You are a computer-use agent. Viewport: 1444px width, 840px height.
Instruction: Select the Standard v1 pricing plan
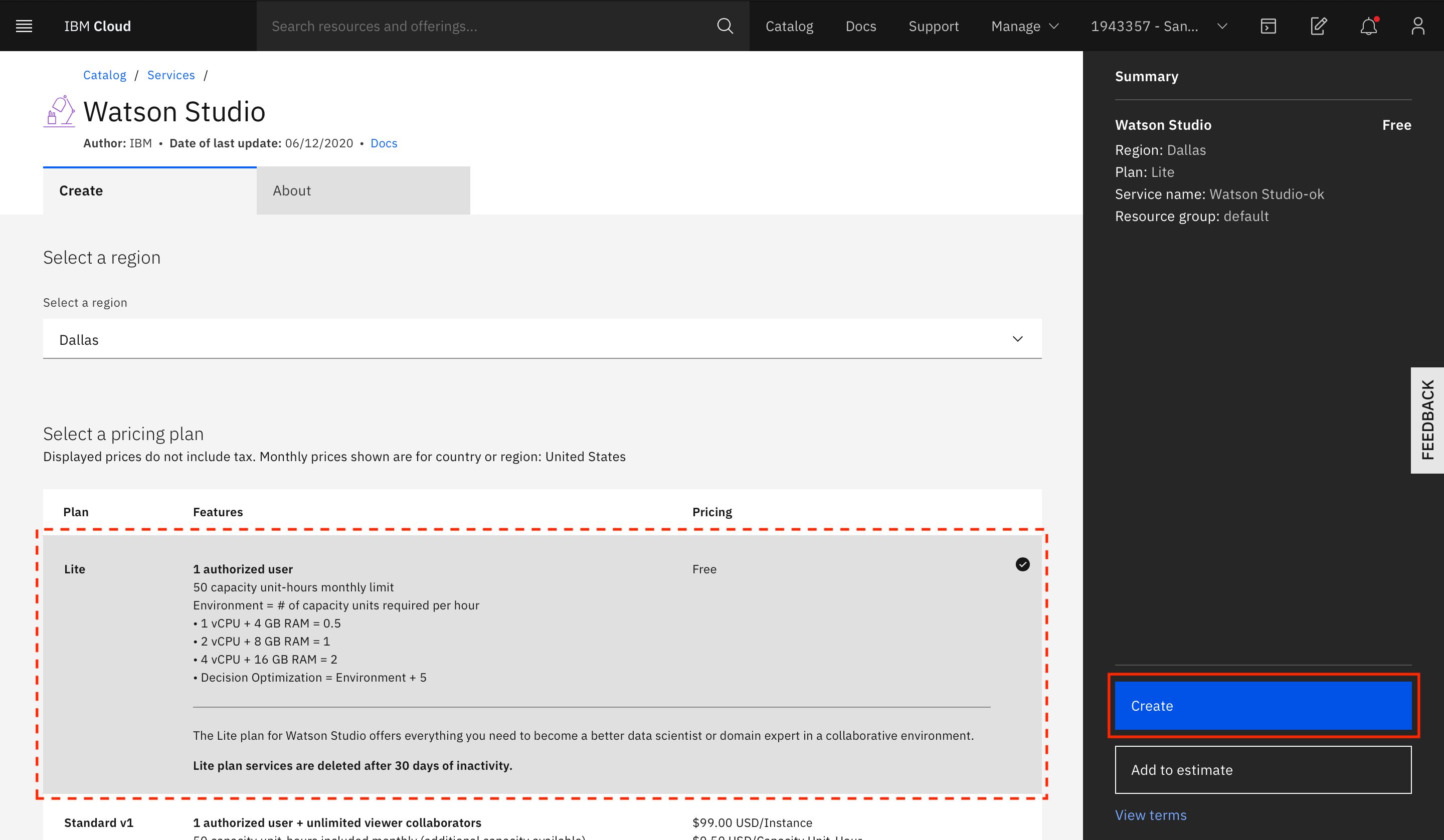[99, 822]
